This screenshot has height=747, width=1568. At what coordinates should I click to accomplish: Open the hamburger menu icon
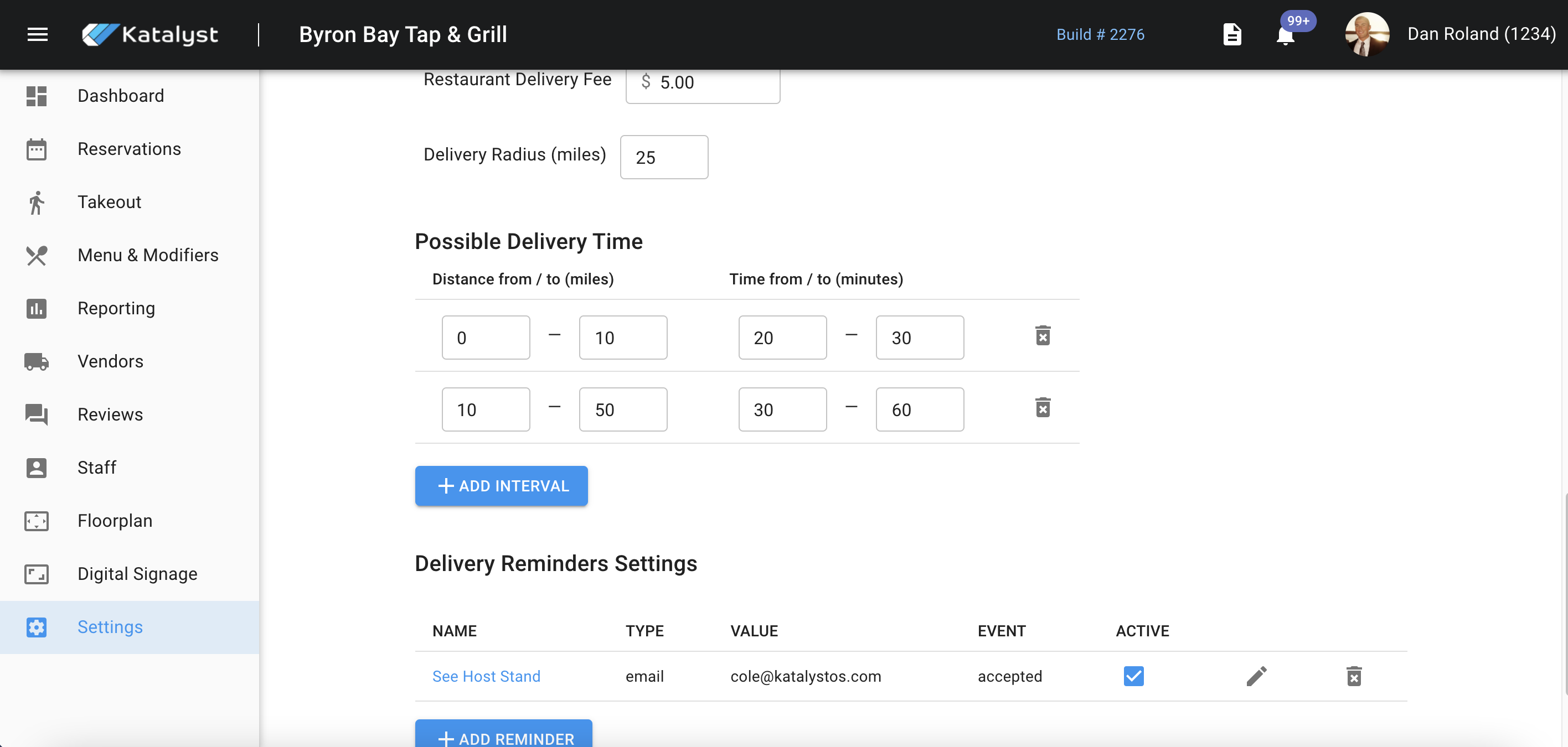37,35
